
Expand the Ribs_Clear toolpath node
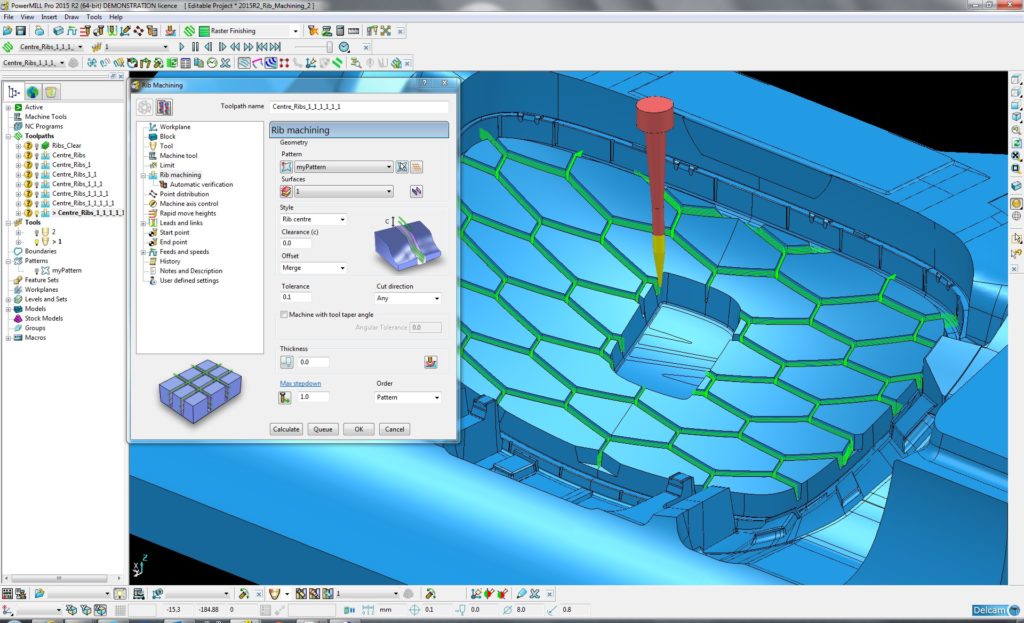[x=18, y=146]
